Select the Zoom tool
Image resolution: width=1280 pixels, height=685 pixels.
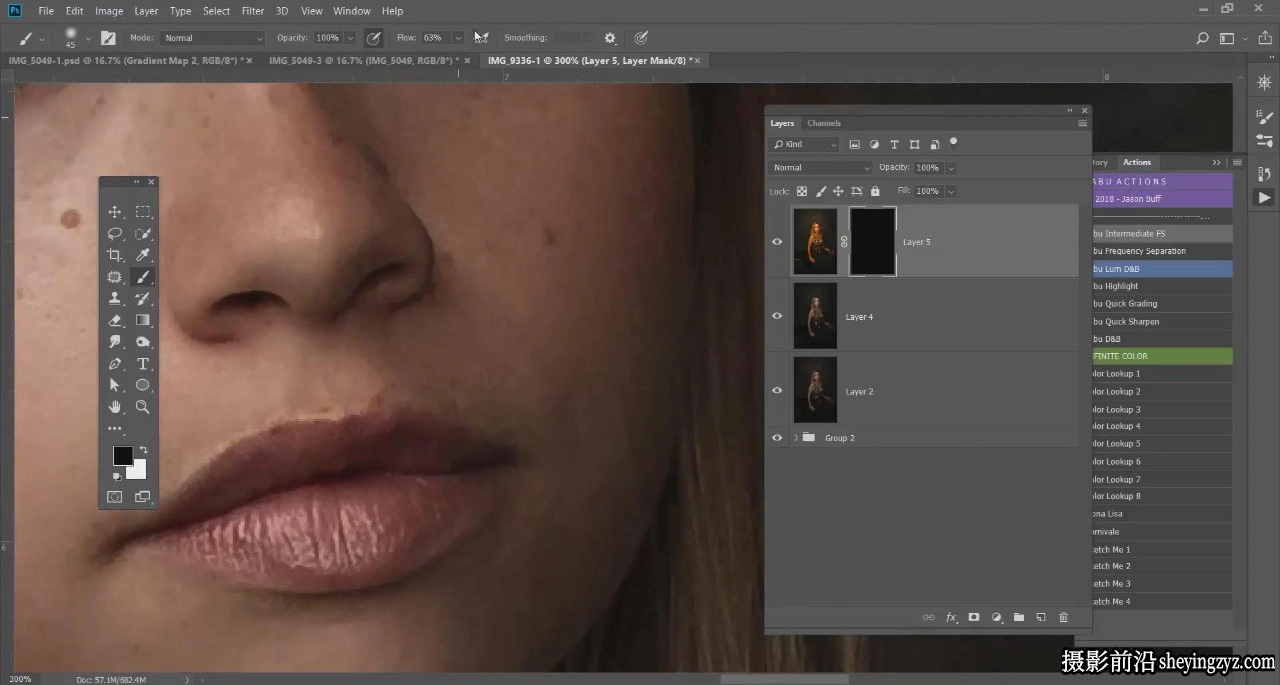click(x=143, y=407)
